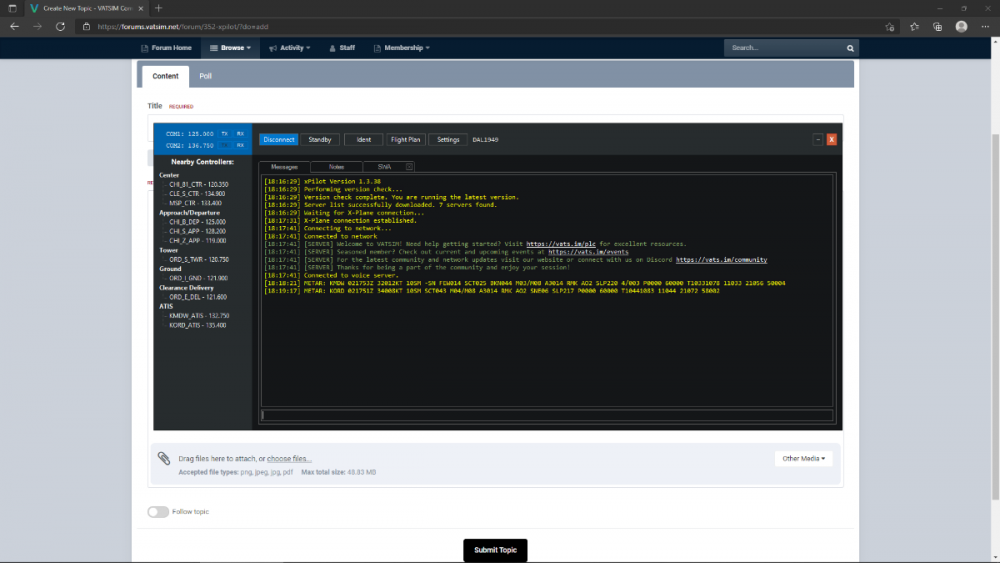Close the Create New Topic browser tab
This screenshot has width=1000, height=563.
(141, 8)
